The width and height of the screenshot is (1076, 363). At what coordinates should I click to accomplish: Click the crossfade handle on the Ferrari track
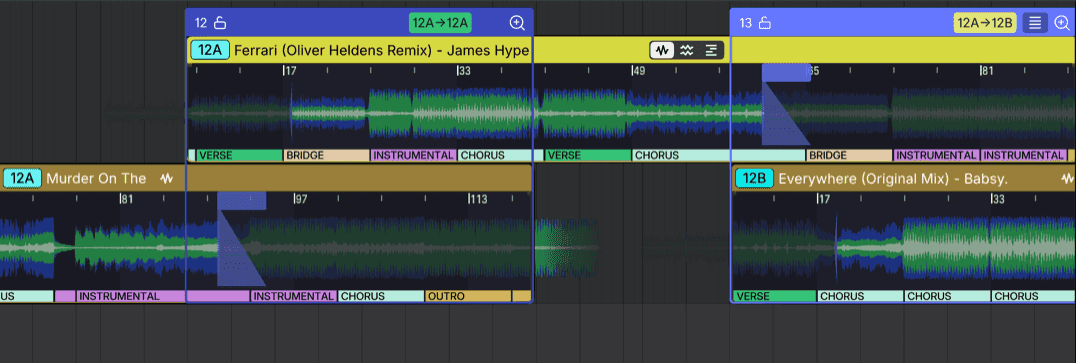pyautogui.click(x=786, y=72)
